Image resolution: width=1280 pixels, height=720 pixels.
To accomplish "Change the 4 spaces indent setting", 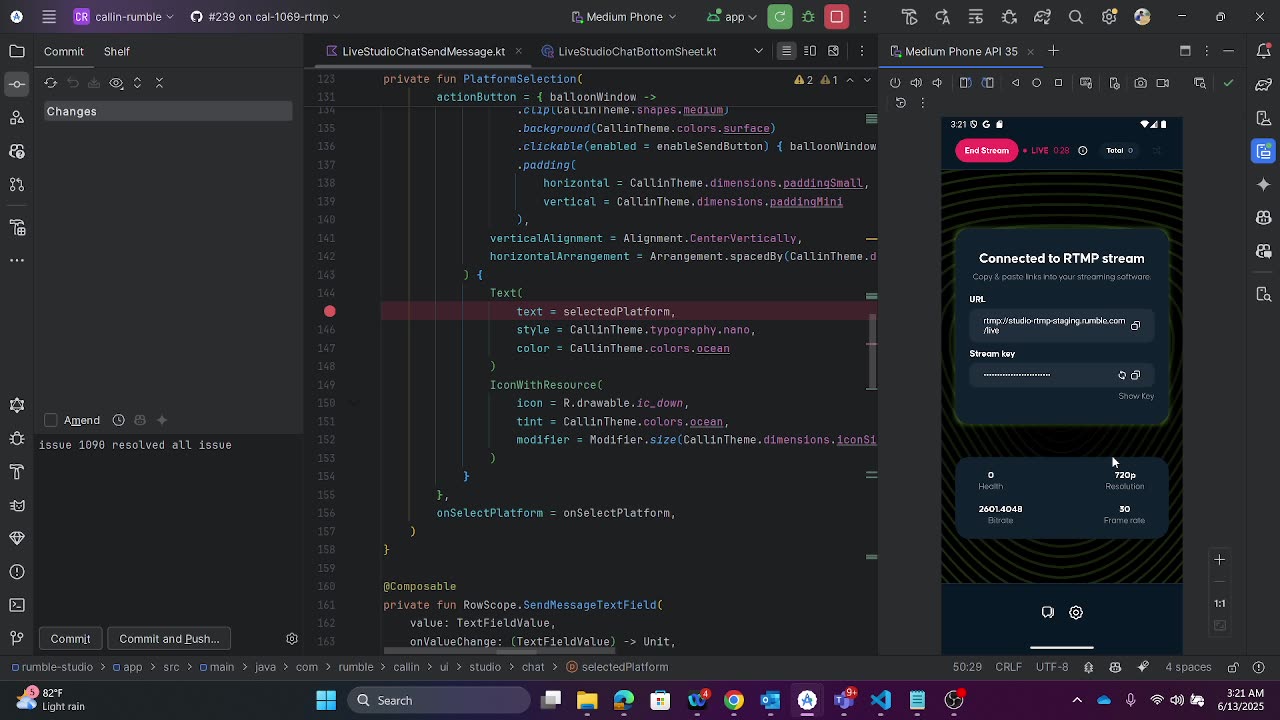I will click(x=1188, y=667).
